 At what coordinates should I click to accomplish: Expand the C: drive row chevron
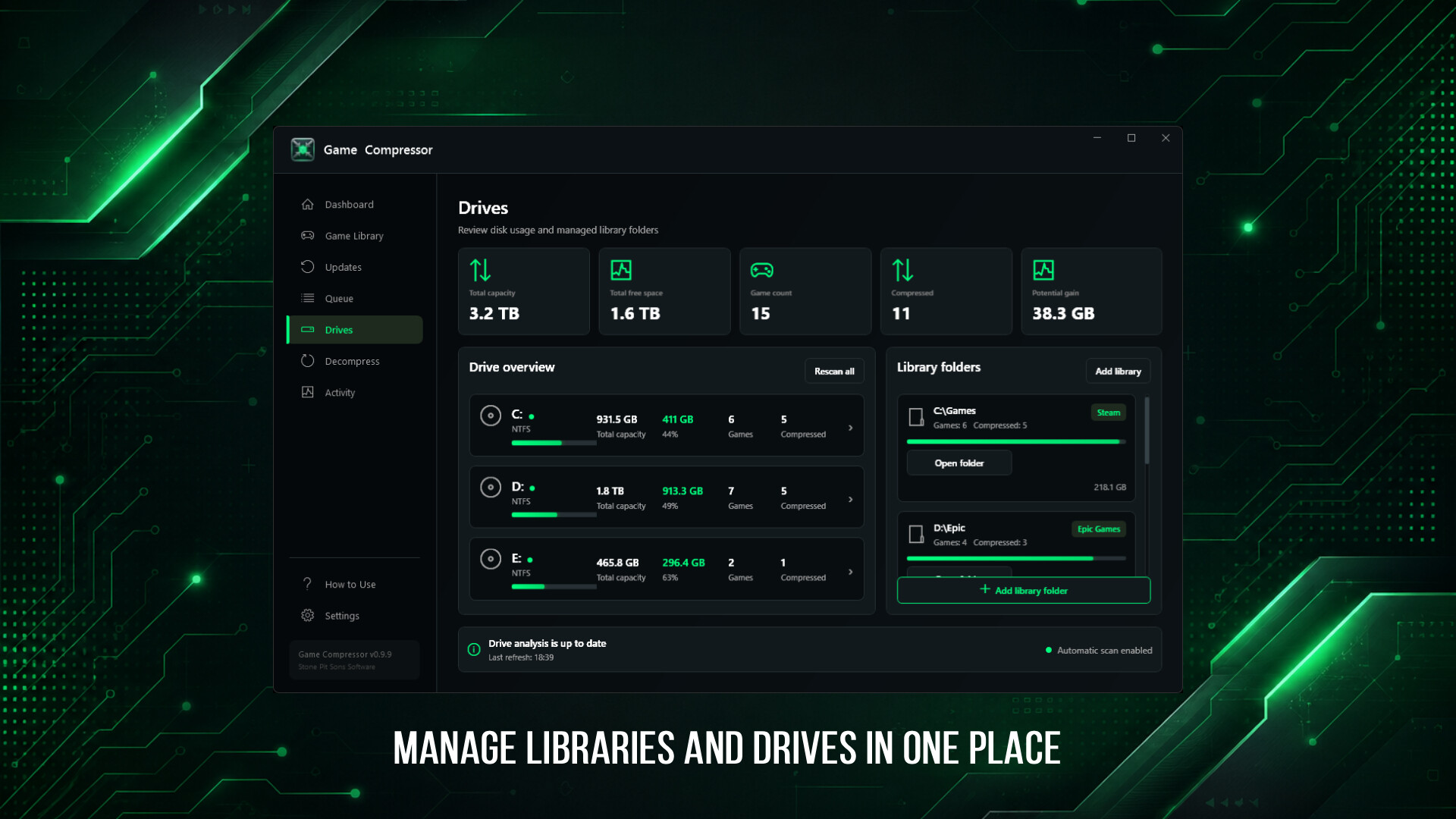851,428
